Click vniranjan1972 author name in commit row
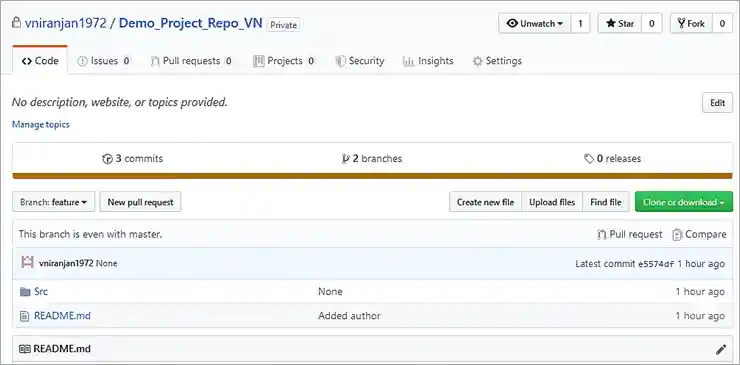Viewport: 740px width, 365px height. coord(66,263)
